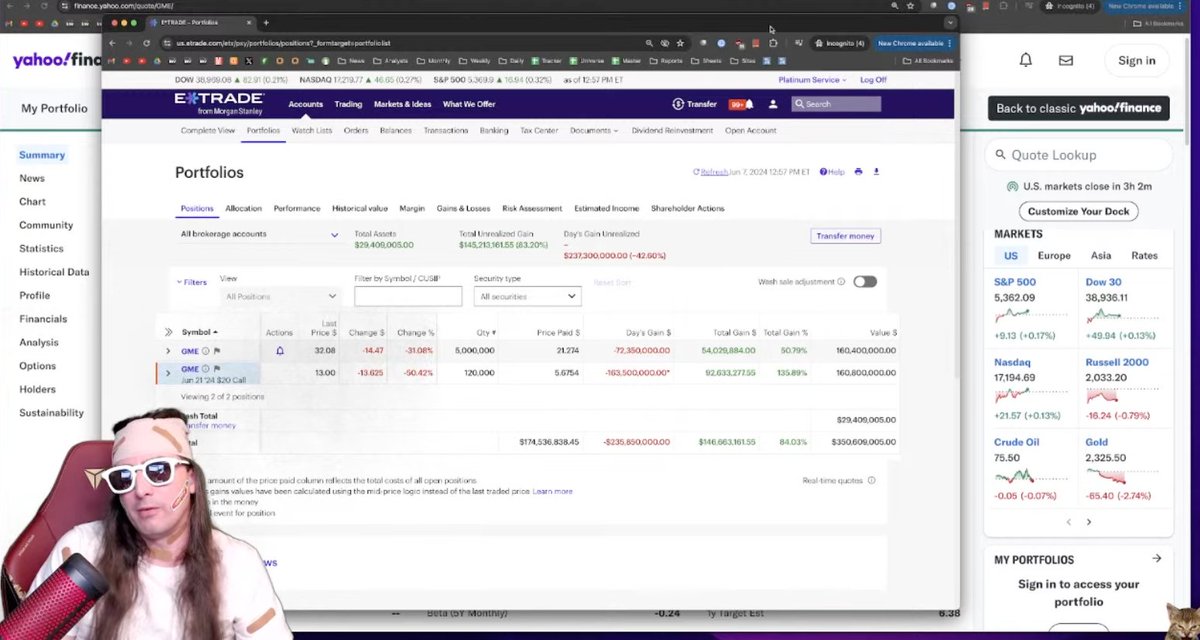The image size is (1200, 640).
Task: Click the Wash sale adjustment info icon
Action: tap(841, 282)
